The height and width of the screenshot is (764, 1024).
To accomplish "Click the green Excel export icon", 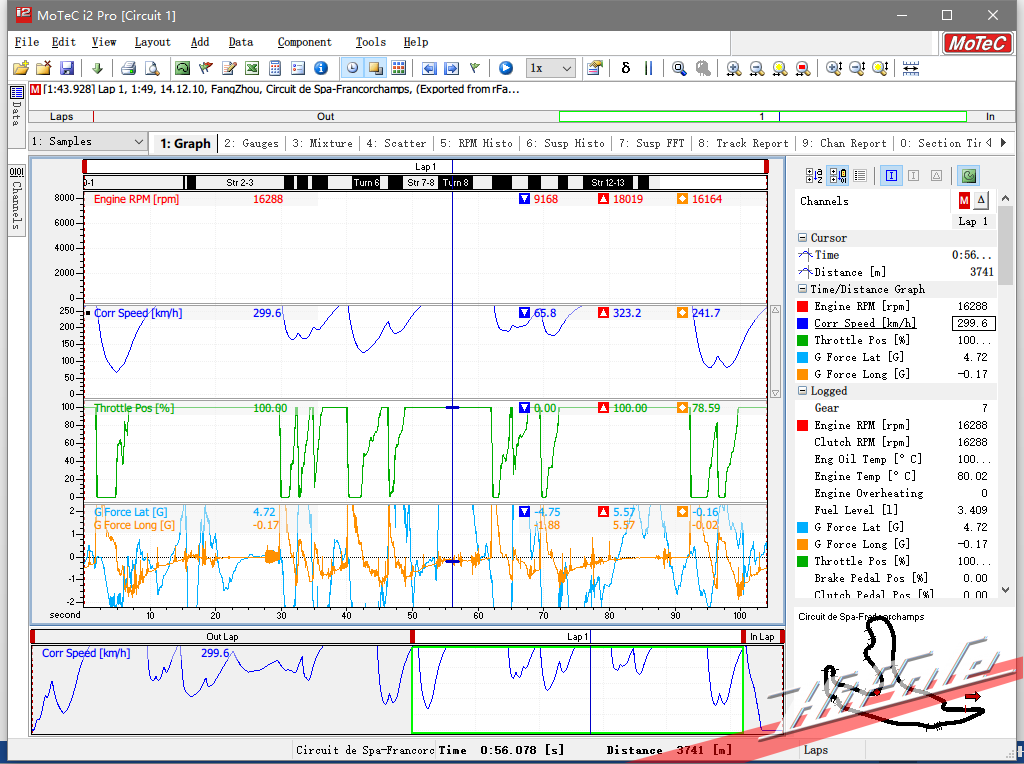I will 251,68.
